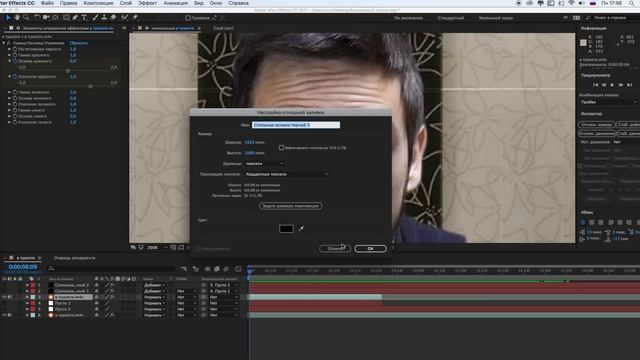Screen dimensions: 640x360
Task: Select the Rotation tool
Action: pos(37,18)
